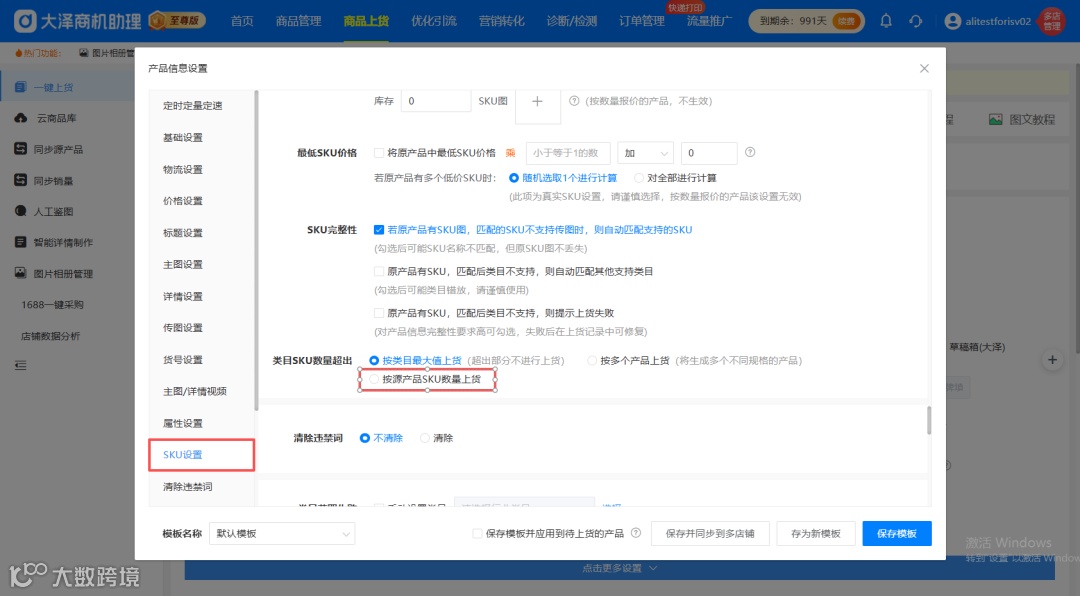
Task: Click the plus icon for SKU图 upload
Action: [538, 101]
